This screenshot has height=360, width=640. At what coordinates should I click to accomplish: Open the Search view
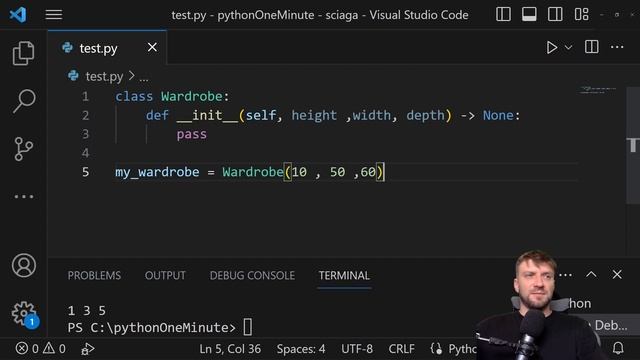24,101
